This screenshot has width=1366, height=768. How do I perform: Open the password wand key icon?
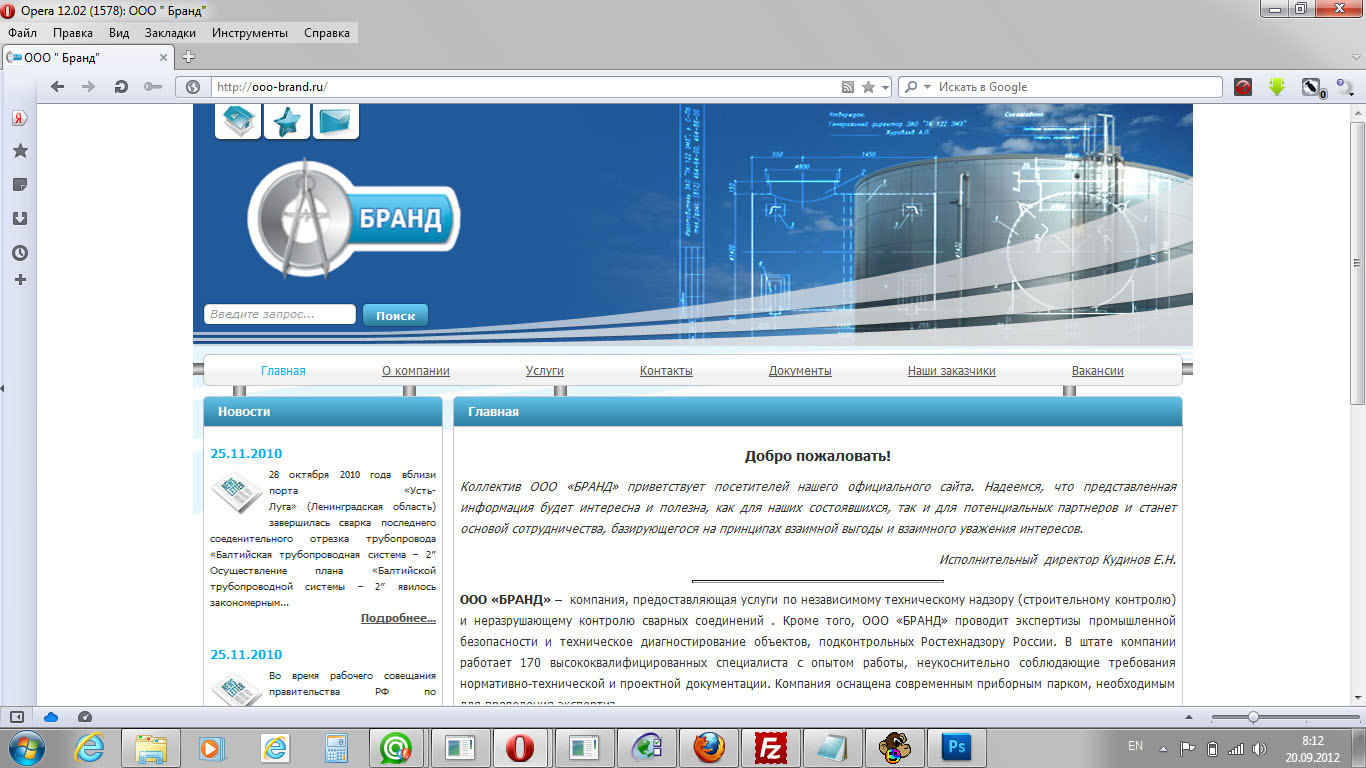[153, 87]
